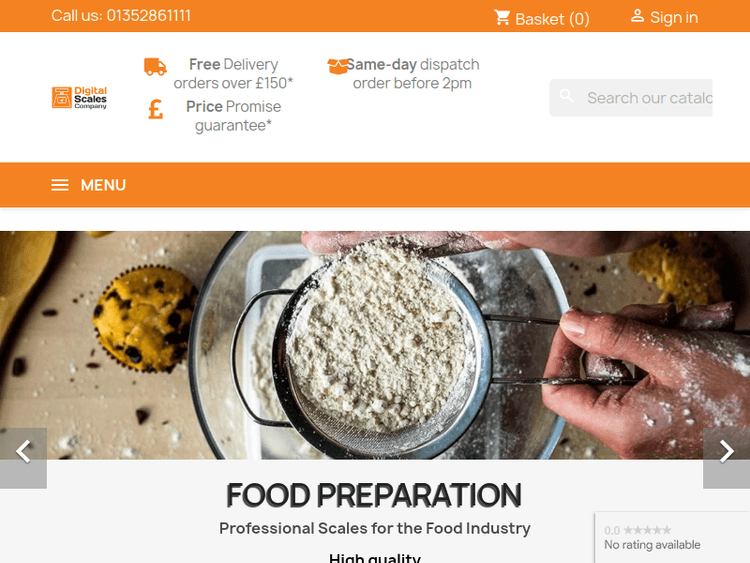Click the person sign-in icon
Image resolution: width=750 pixels, height=563 pixels.
click(x=637, y=16)
